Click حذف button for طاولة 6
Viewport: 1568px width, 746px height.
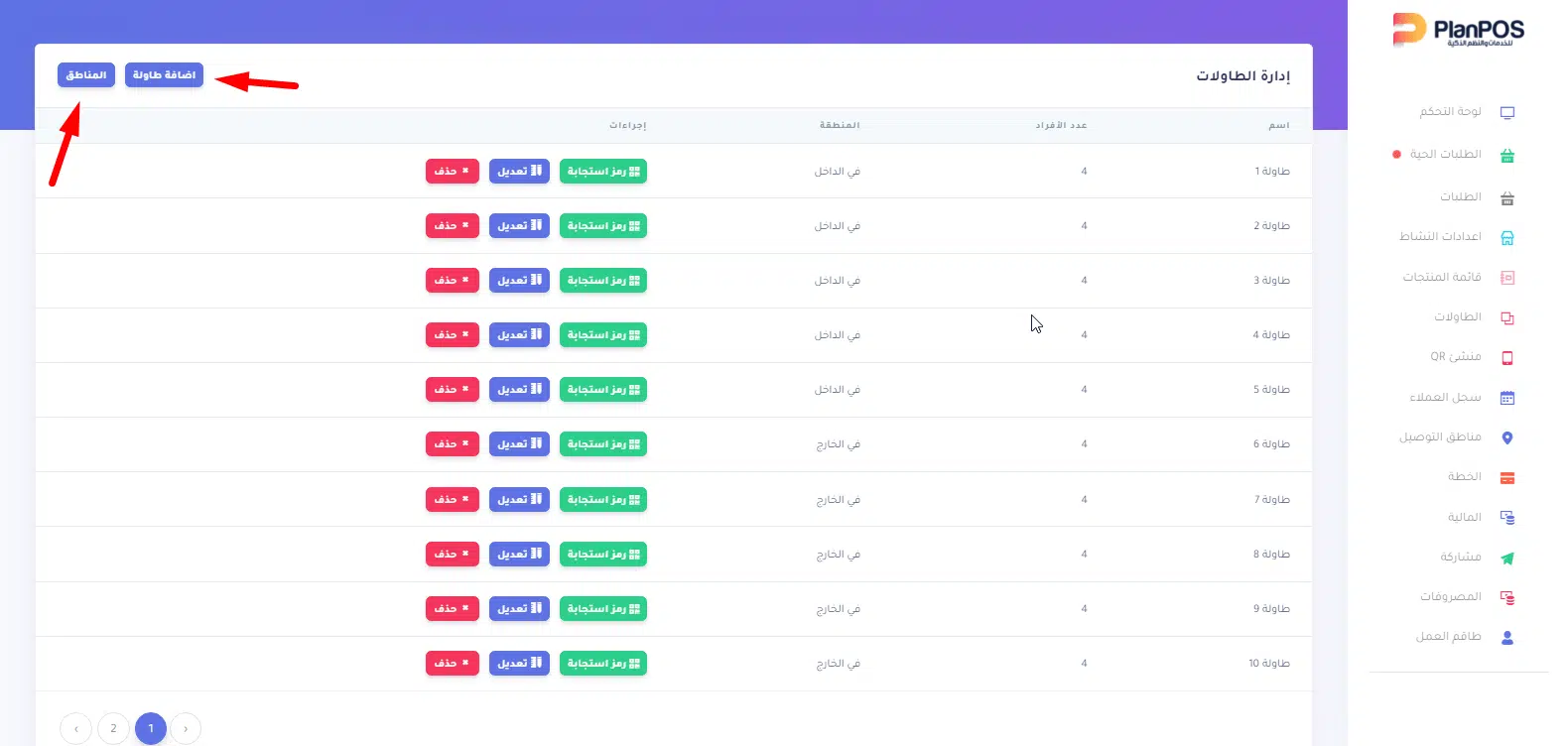[x=453, y=444]
